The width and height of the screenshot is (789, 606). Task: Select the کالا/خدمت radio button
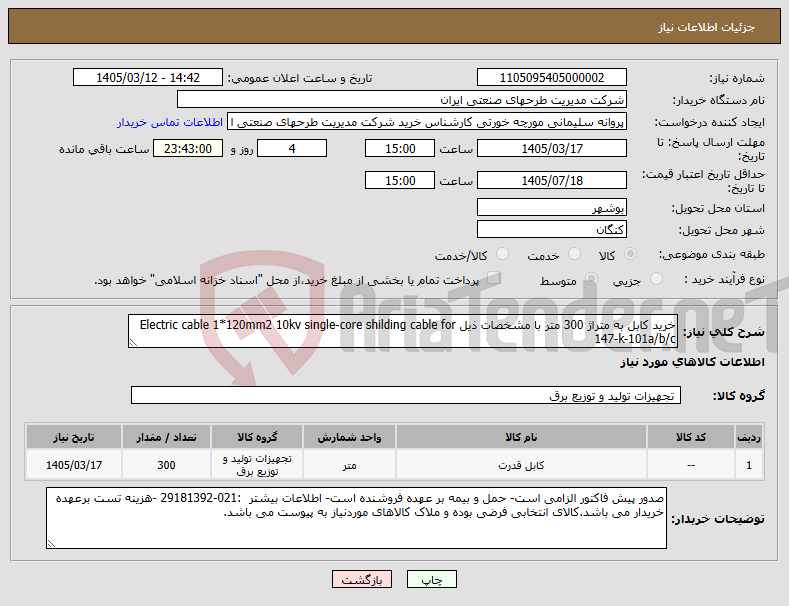(502, 254)
